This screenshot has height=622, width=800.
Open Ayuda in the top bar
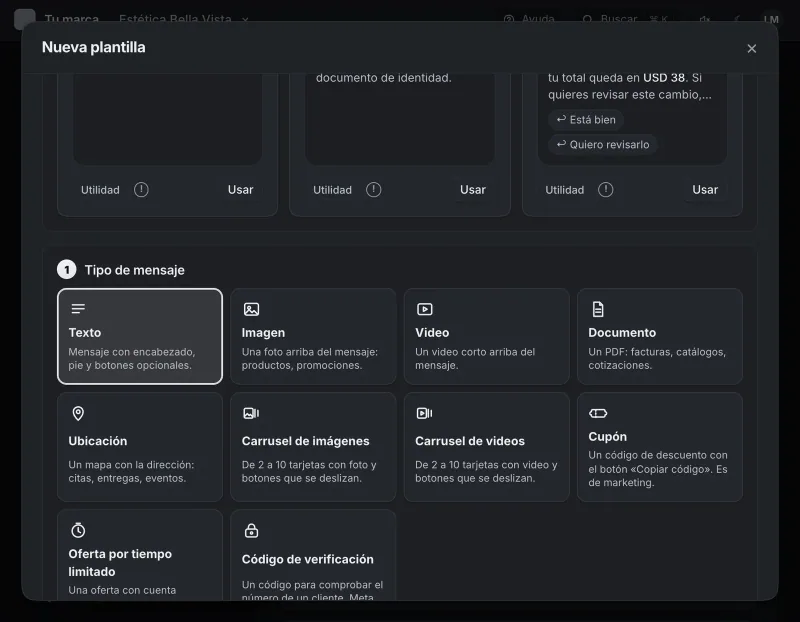529,19
